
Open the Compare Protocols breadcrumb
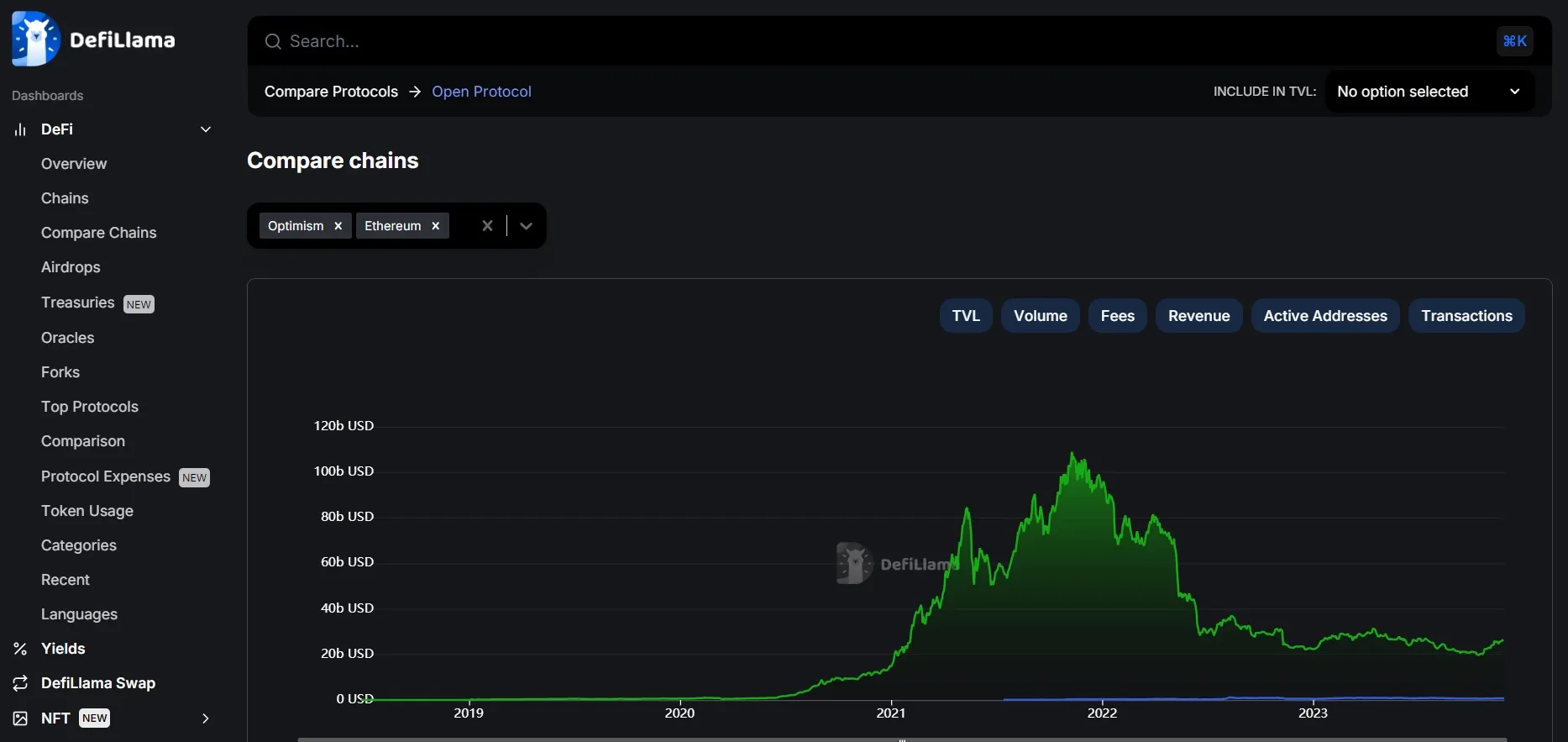click(x=331, y=92)
